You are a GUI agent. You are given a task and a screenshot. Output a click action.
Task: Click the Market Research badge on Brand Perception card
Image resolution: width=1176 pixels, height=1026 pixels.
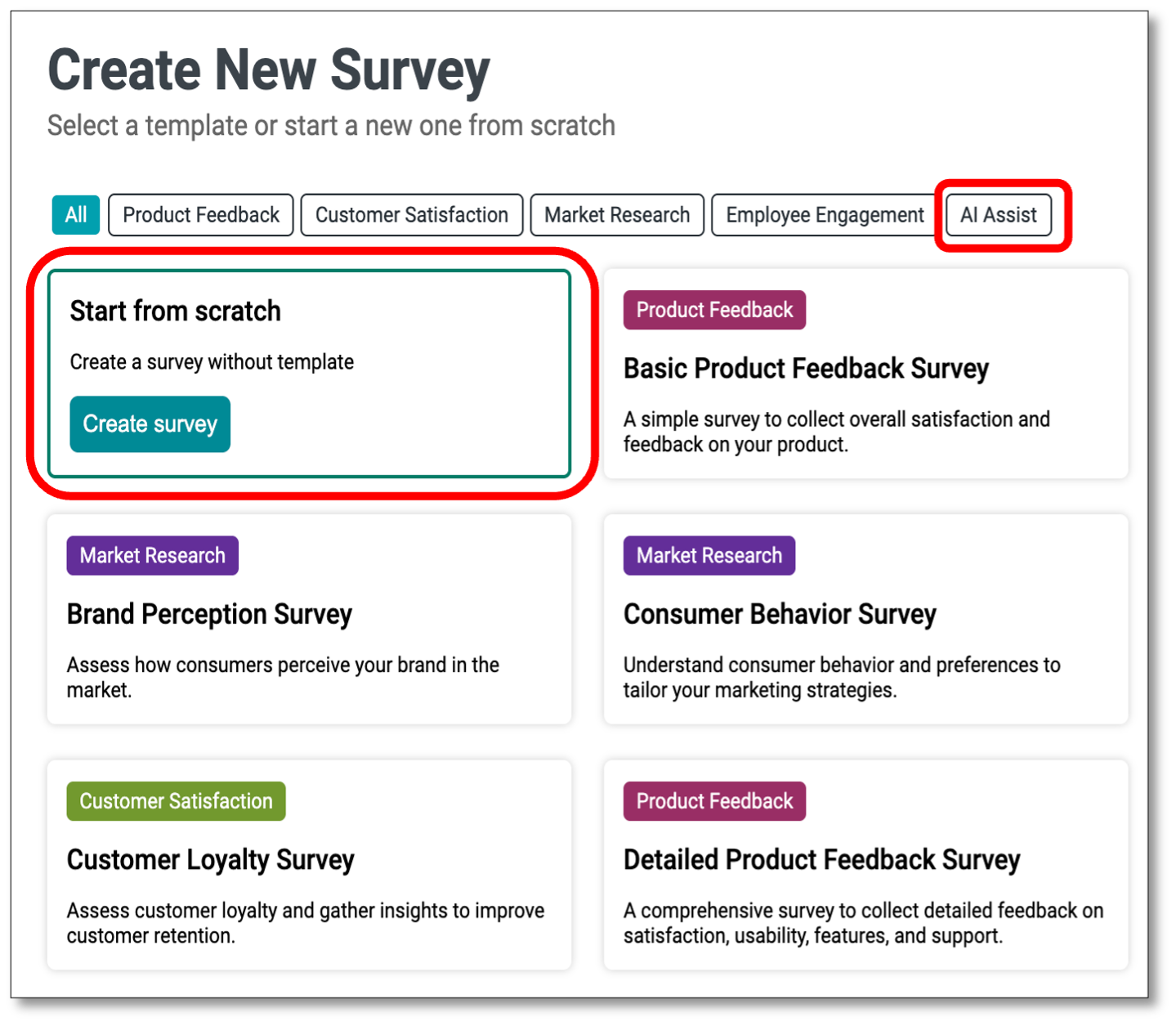(152, 555)
